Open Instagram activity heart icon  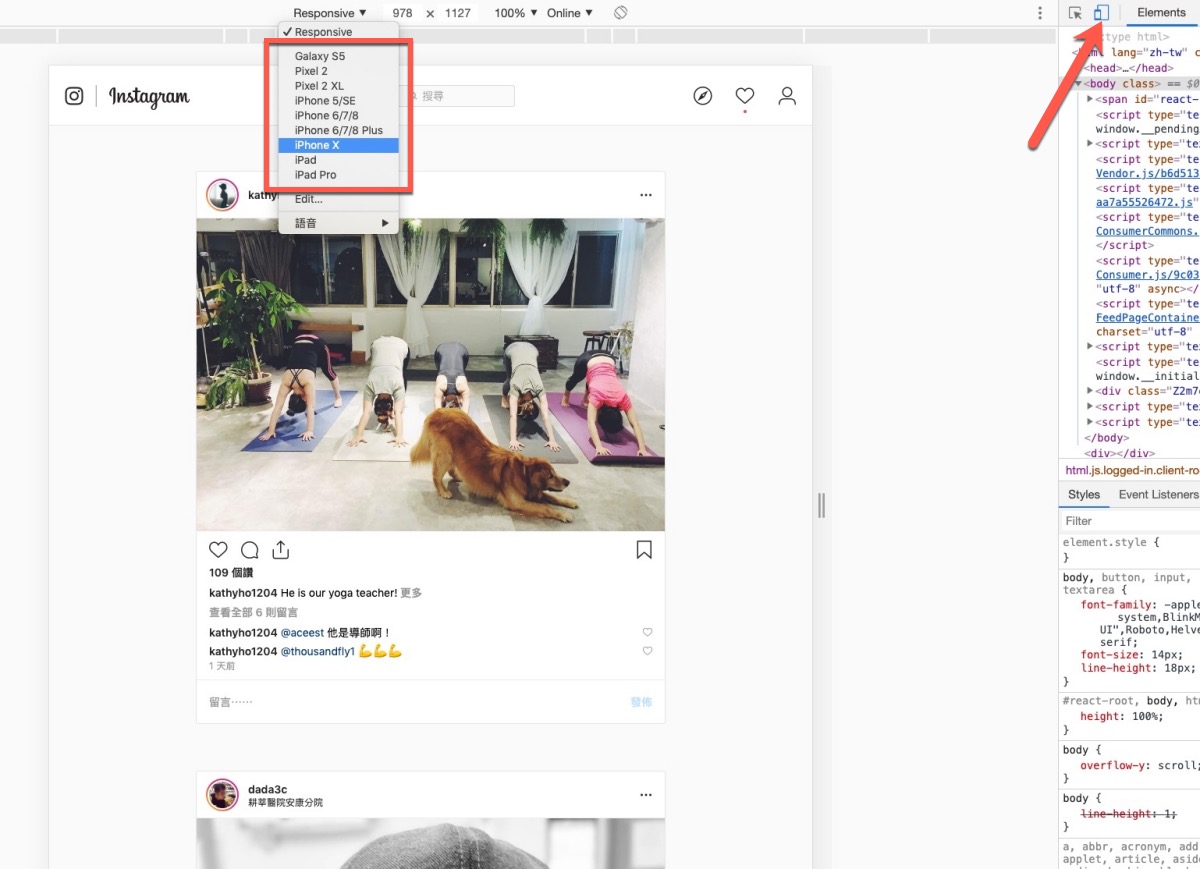tap(744, 96)
